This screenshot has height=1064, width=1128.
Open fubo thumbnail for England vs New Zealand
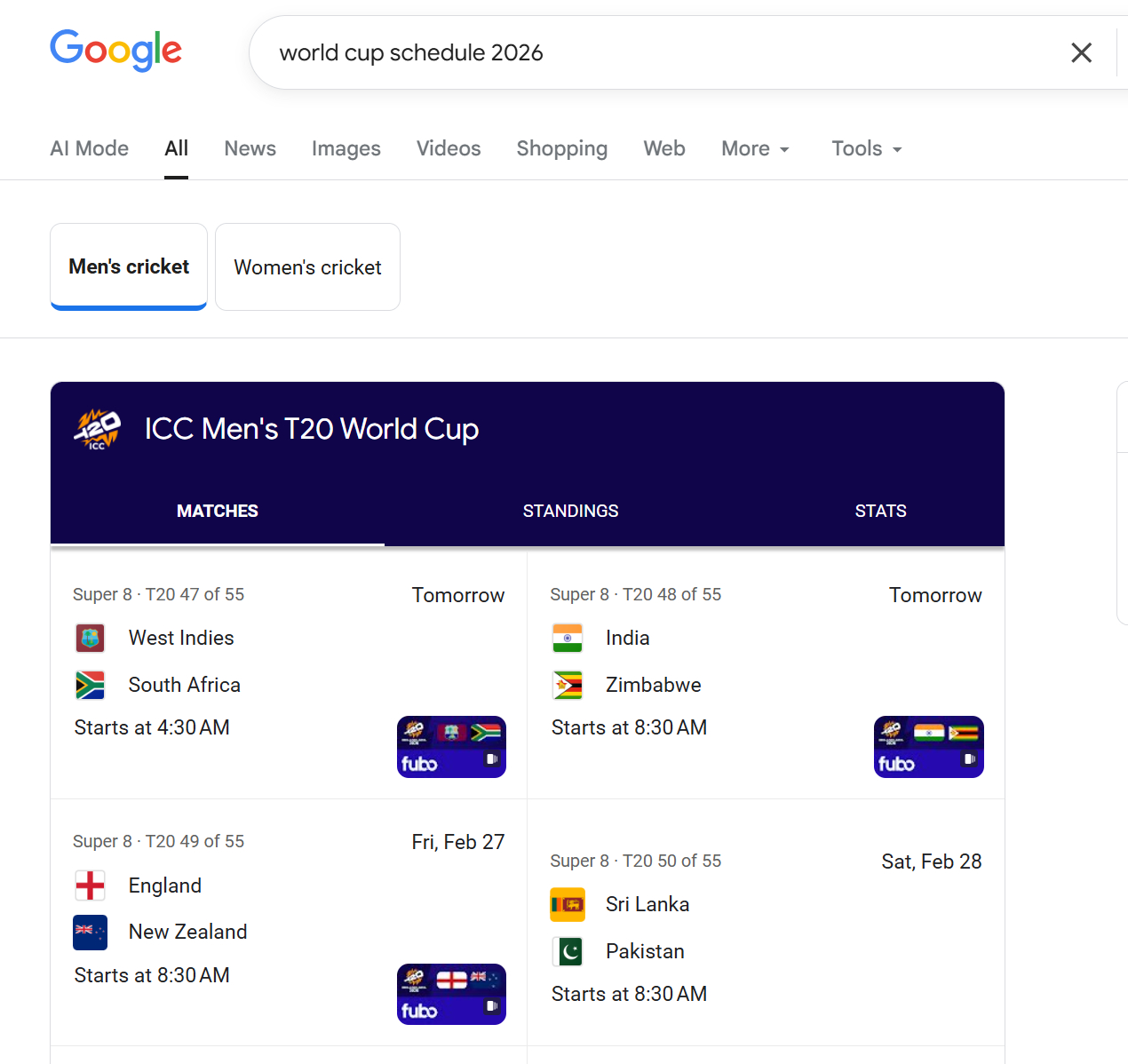451,994
